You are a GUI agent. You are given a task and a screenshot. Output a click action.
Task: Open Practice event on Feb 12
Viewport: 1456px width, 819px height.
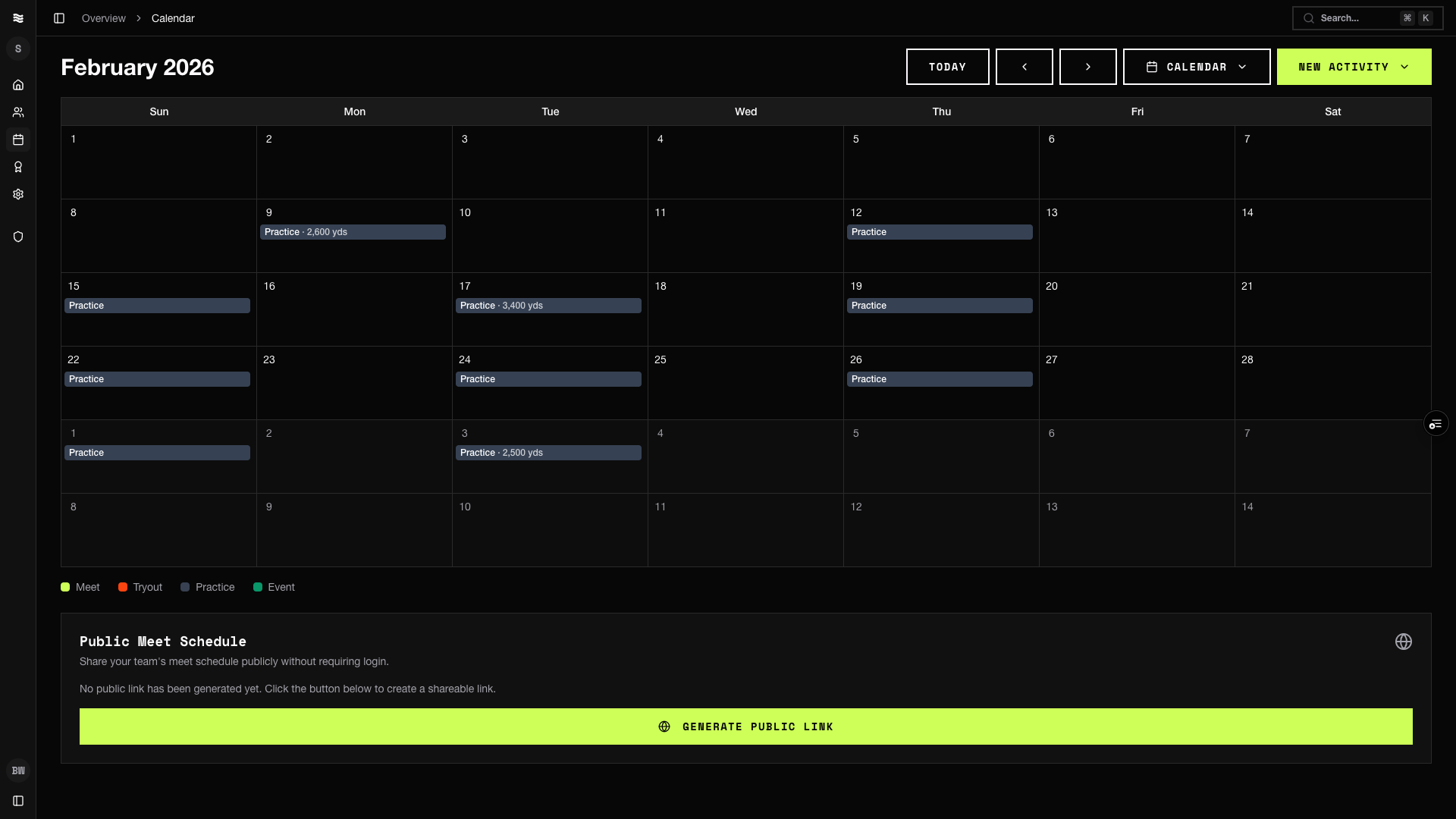pyautogui.click(x=940, y=232)
